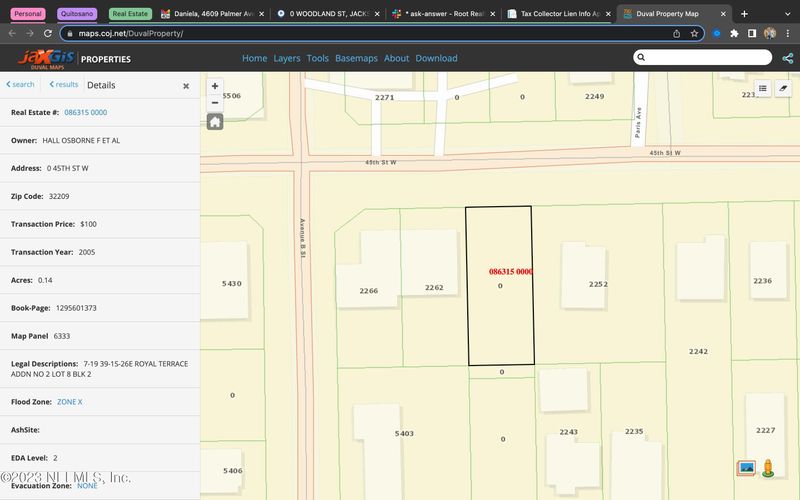The width and height of the screenshot is (800, 500).
Task: Go back to search panel
Action: [20, 85]
